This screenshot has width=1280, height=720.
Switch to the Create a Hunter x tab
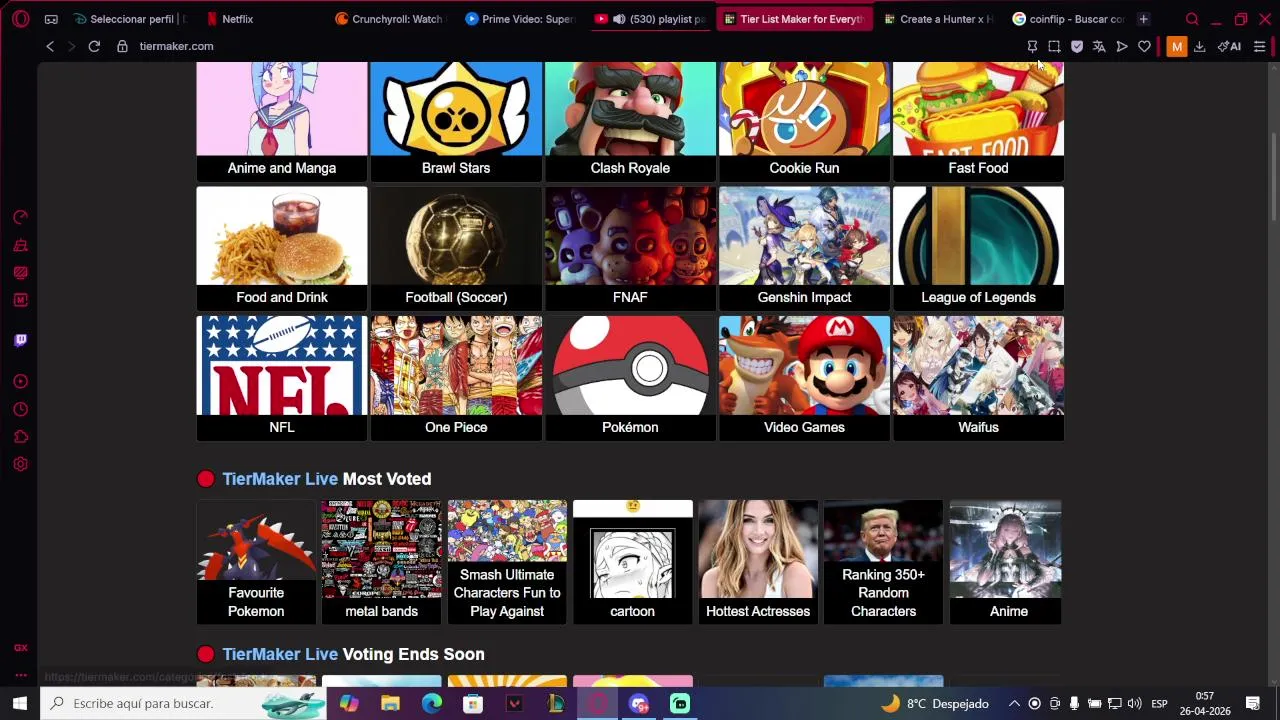tap(938, 19)
